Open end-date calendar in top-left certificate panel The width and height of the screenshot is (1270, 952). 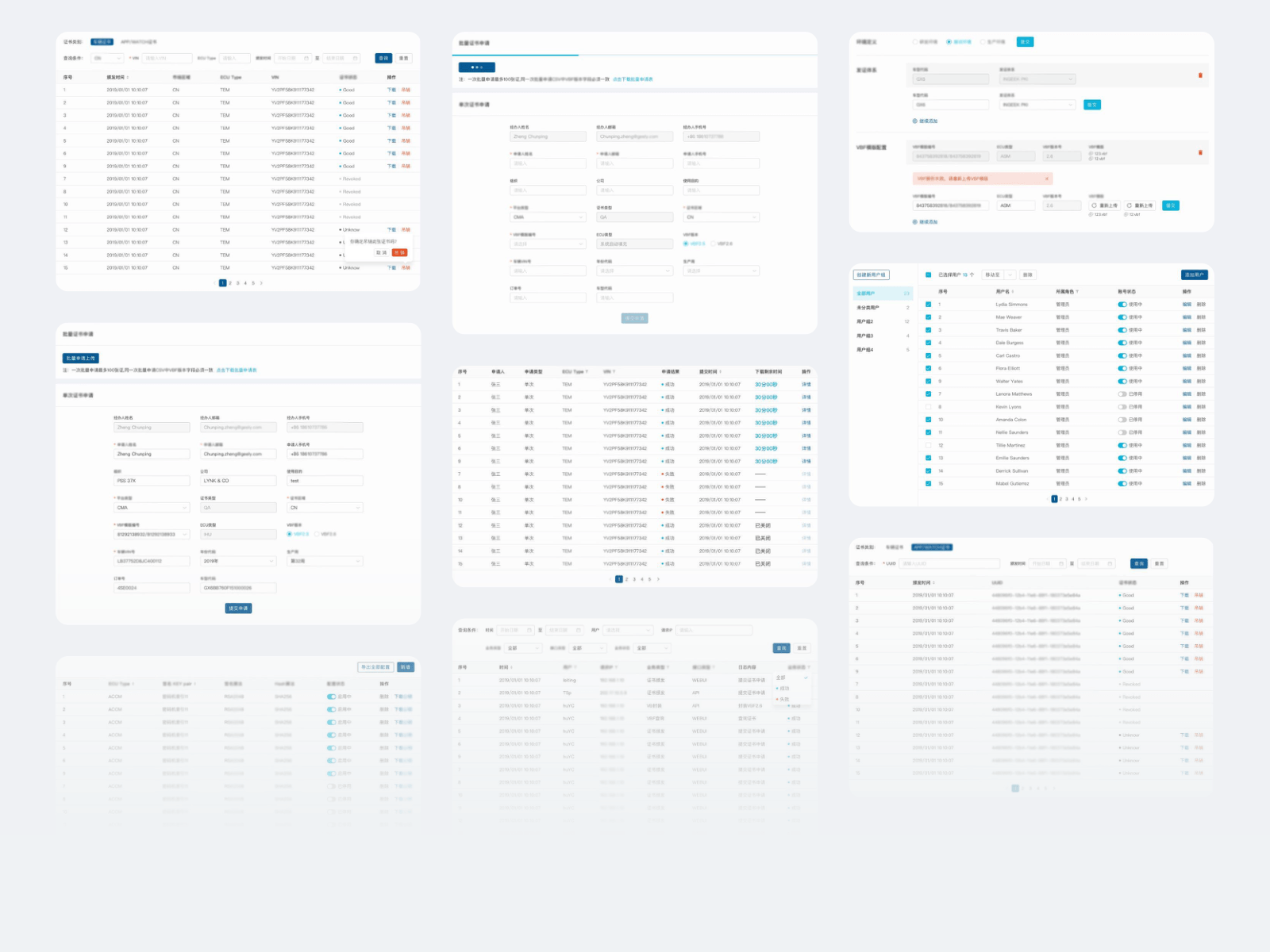(x=355, y=58)
